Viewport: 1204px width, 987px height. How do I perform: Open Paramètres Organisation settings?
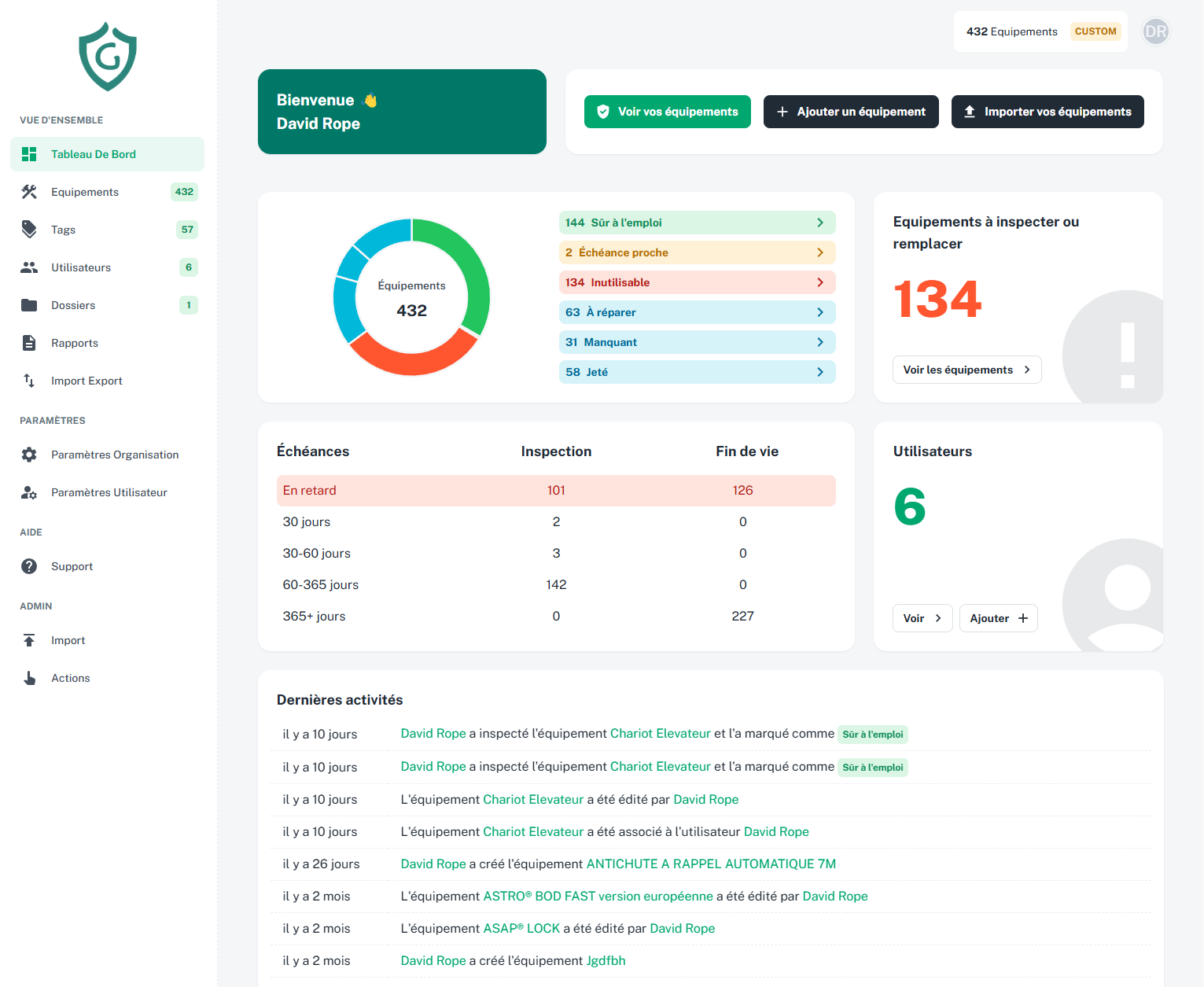click(x=107, y=455)
